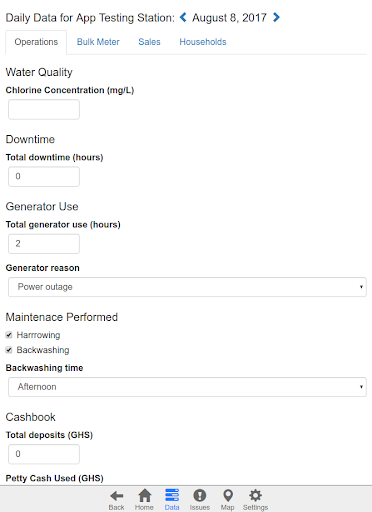Open the Settings gear icon
The height and width of the screenshot is (512, 372).
point(255,496)
